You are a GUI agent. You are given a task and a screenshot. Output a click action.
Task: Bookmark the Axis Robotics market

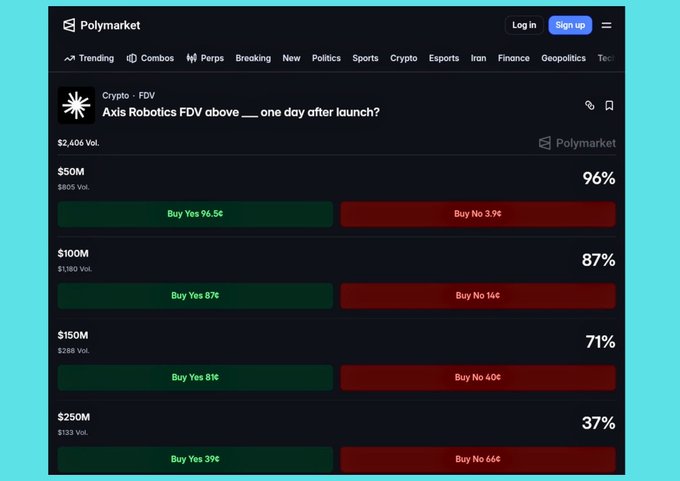tap(609, 105)
